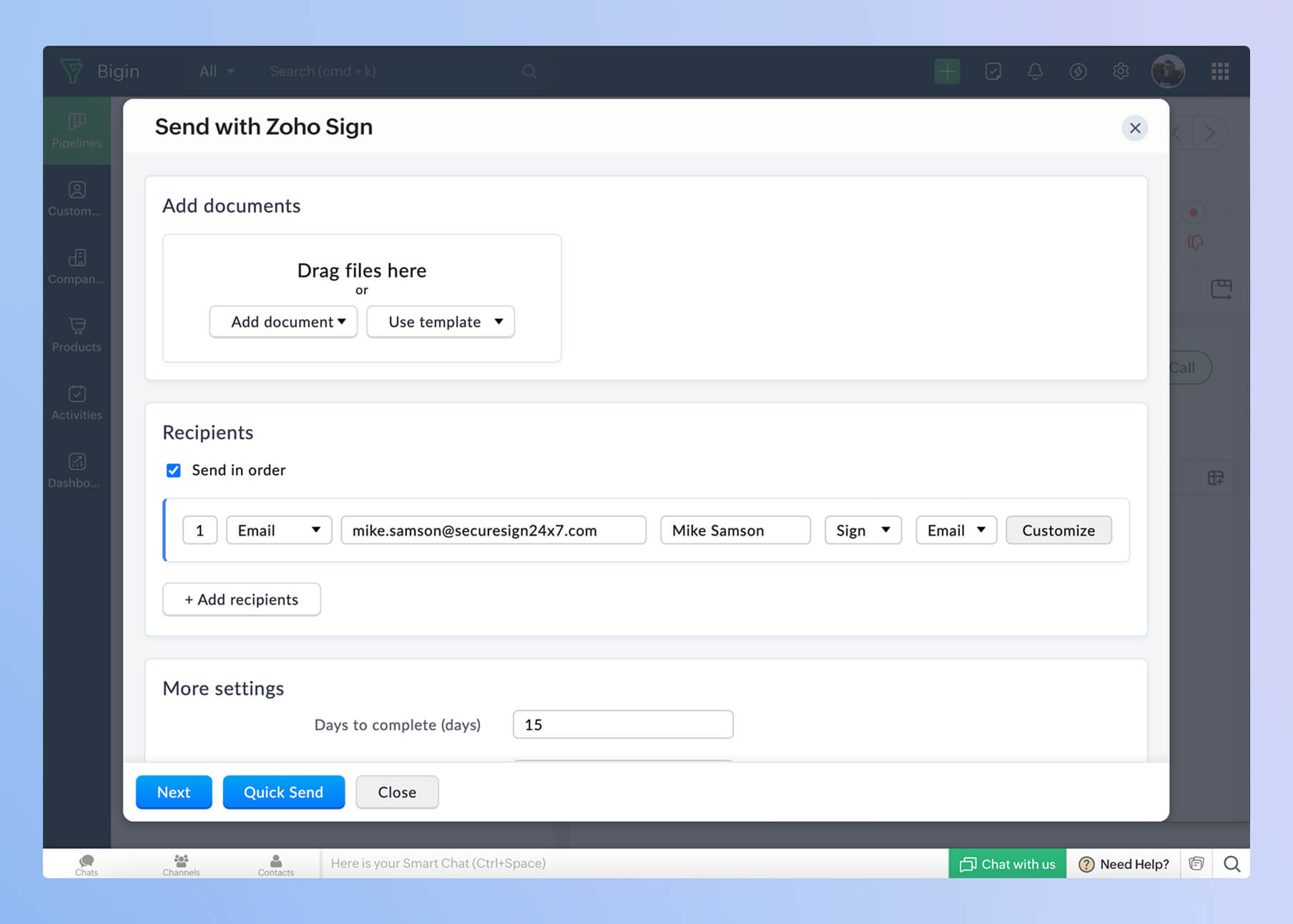Click the Bigin logo icon
Viewport: 1293px width, 924px height.
pos(72,71)
